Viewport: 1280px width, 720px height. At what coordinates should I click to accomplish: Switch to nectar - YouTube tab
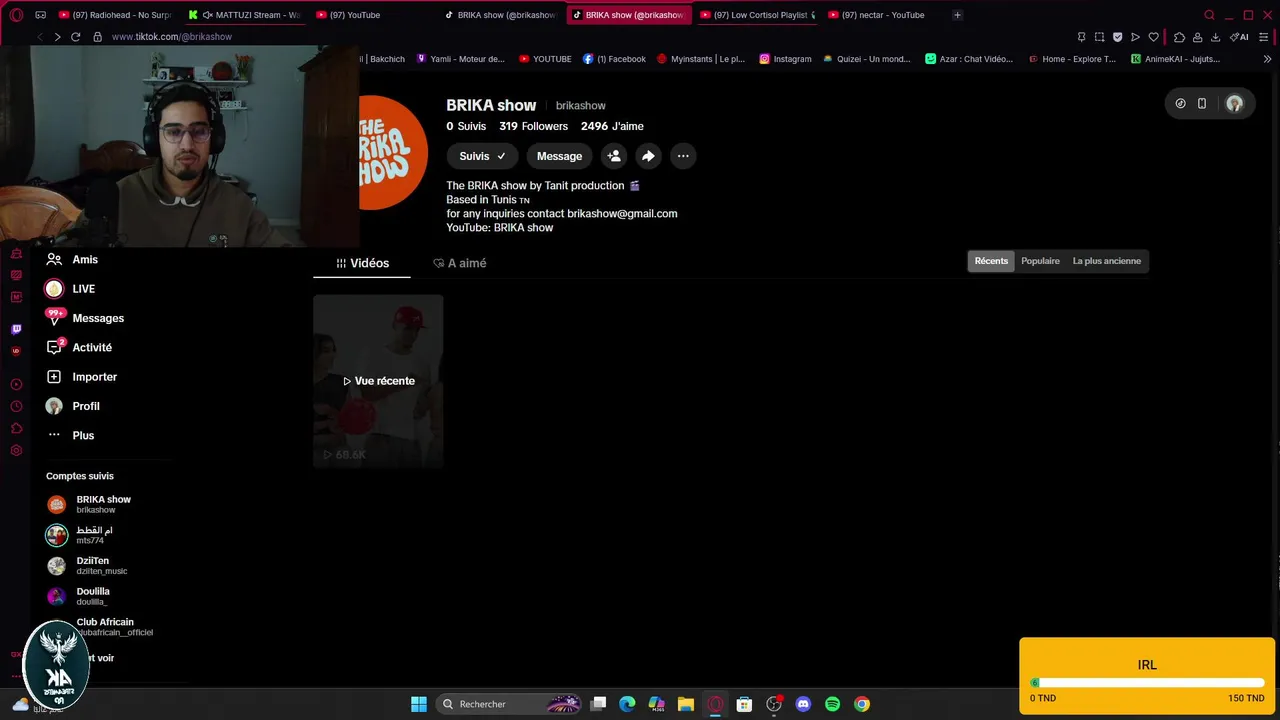tap(884, 15)
